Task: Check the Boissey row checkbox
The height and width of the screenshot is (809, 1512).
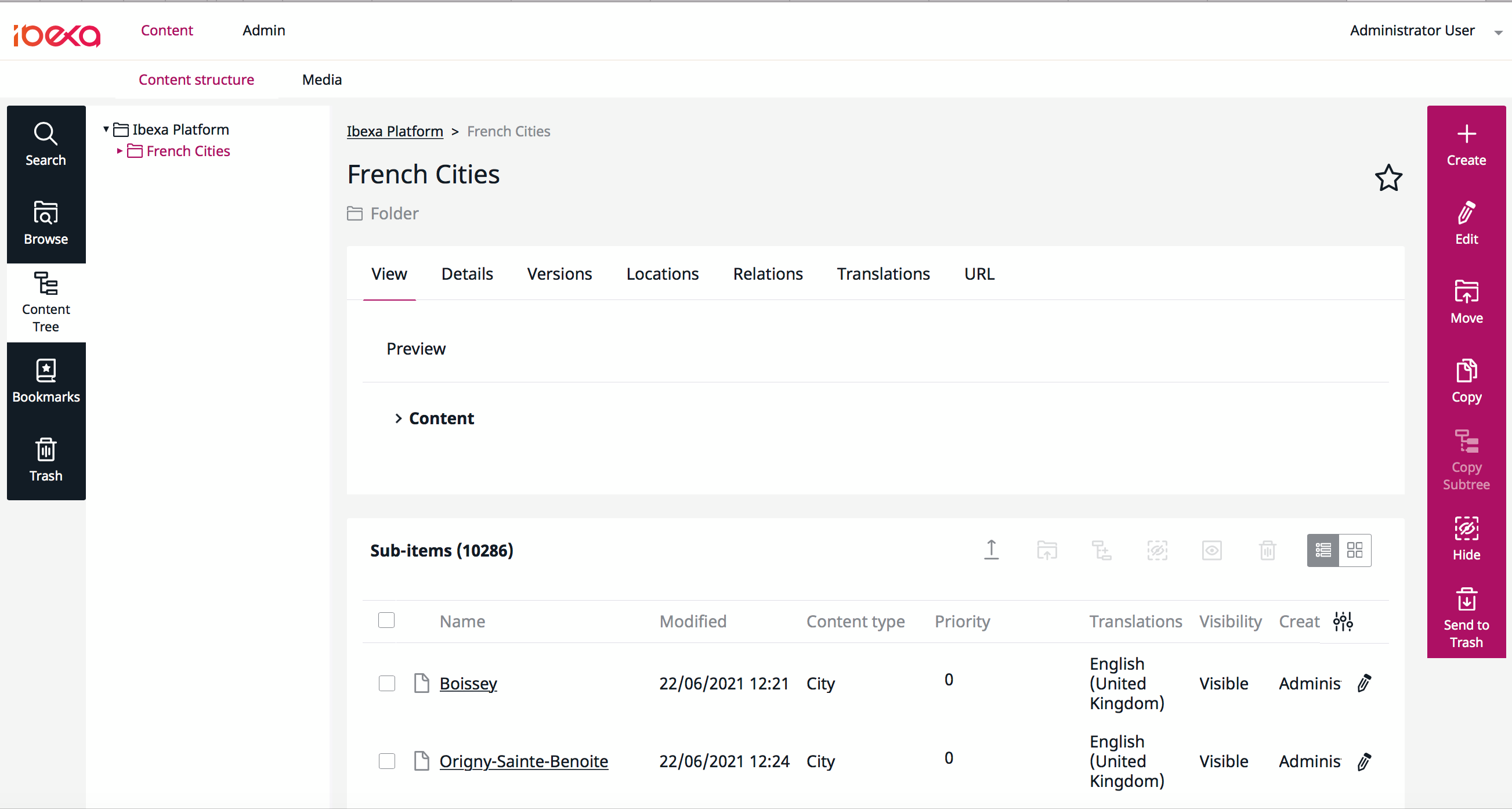Action: click(x=387, y=683)
